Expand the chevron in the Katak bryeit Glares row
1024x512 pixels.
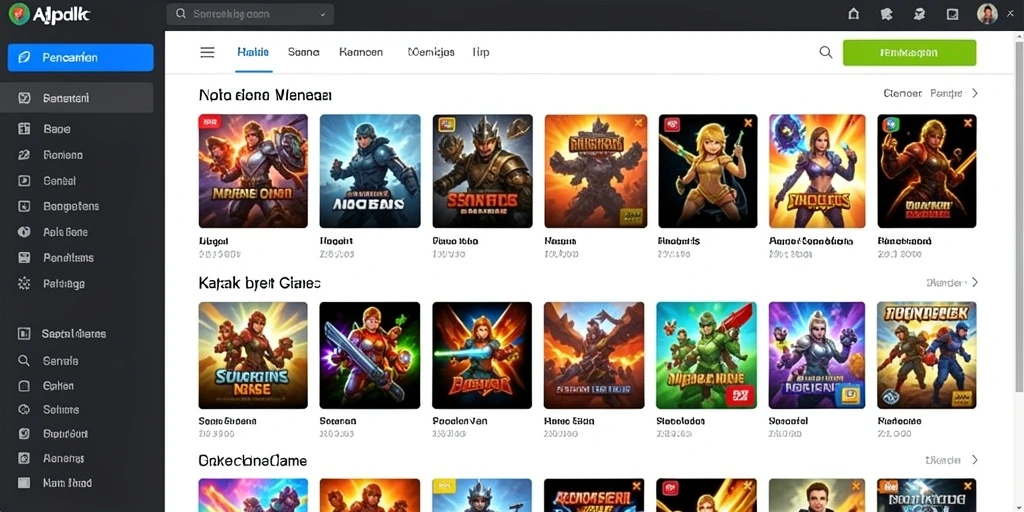[975, 283]
